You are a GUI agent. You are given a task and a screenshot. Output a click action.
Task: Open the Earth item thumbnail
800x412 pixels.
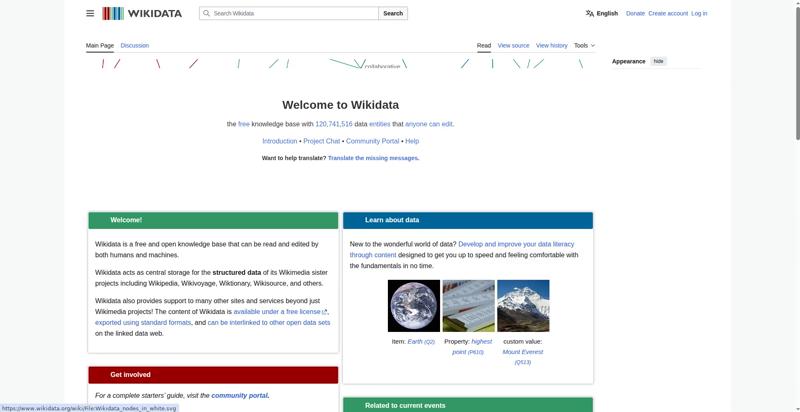[413, 305]
